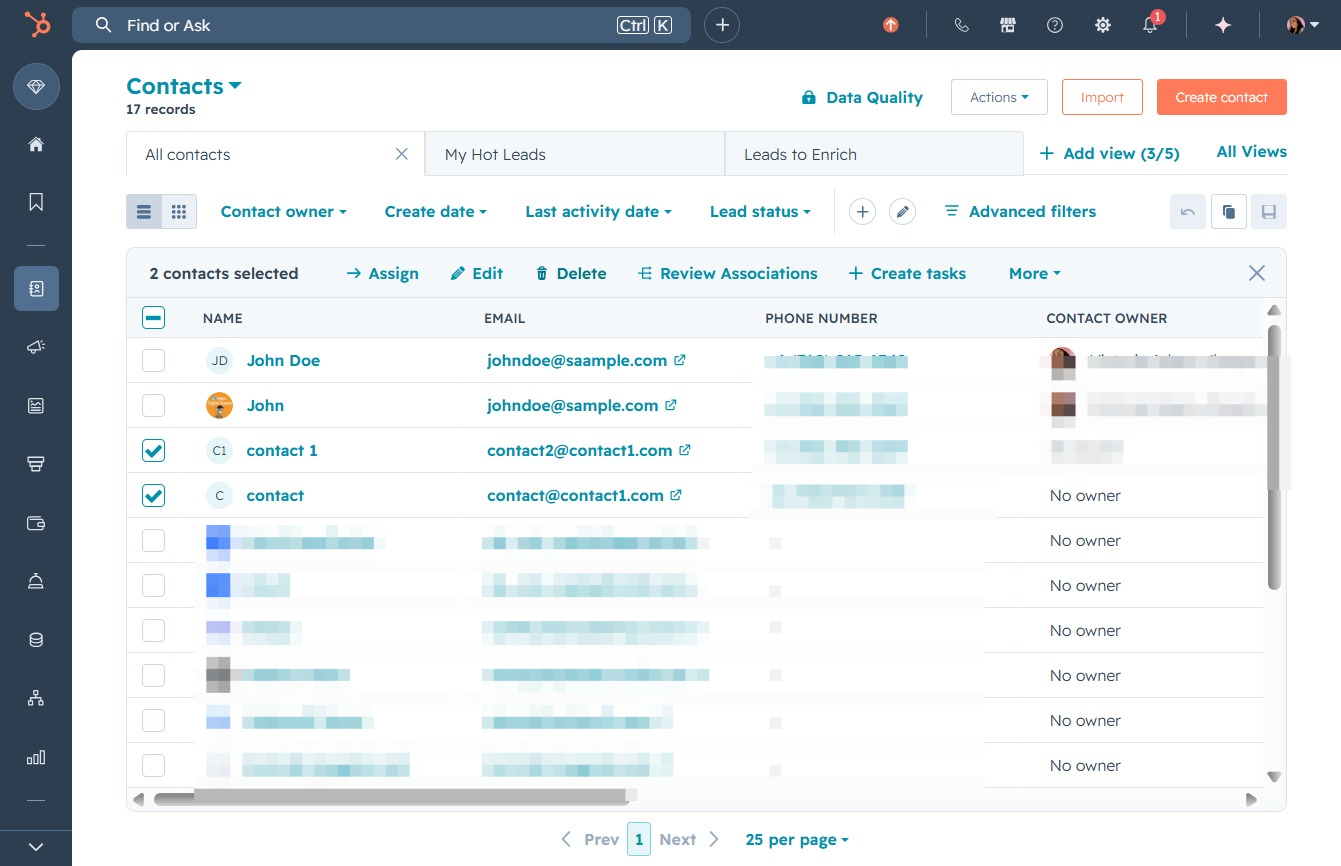
Task: Open the orange upgrade arrow icon
Action: 890,25
